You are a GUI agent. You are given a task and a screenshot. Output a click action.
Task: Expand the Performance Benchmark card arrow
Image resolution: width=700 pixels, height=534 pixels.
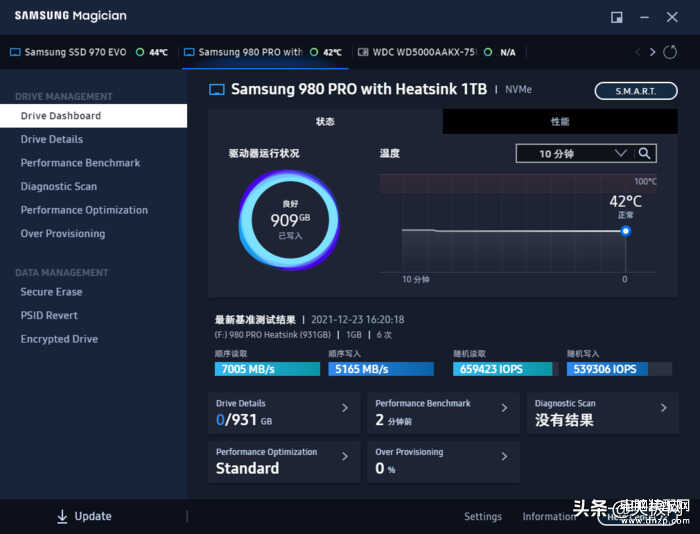pos(504,408)
